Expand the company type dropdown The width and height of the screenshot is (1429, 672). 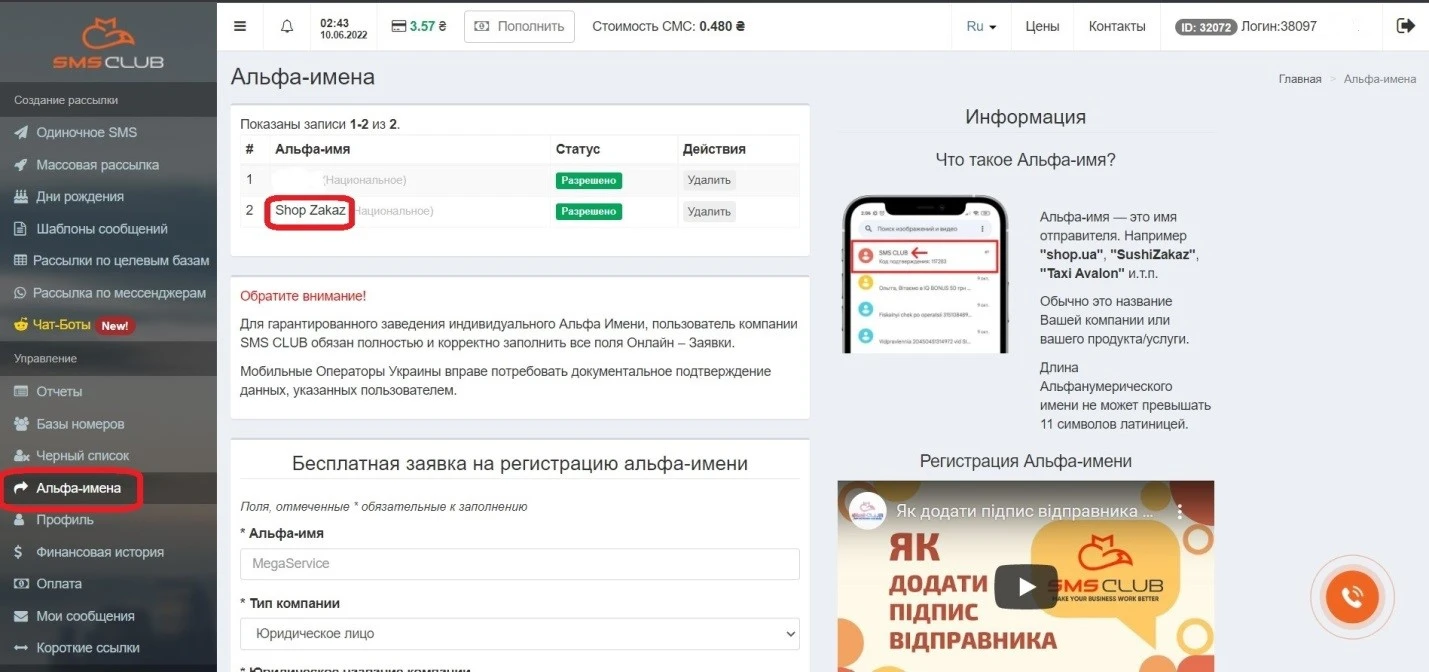point(519,633)
